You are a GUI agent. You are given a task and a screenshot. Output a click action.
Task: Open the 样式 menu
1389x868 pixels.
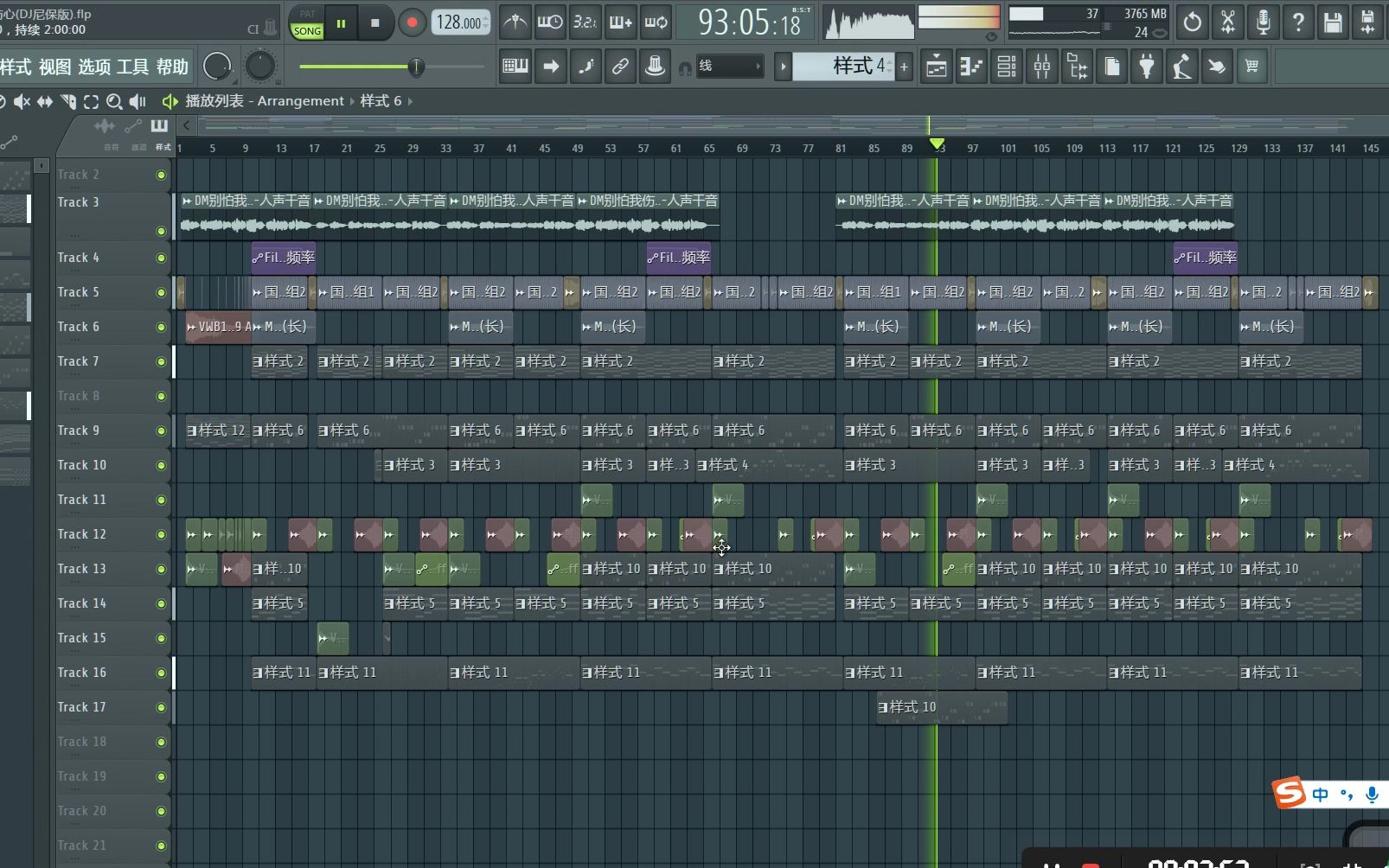coord(16,67)
